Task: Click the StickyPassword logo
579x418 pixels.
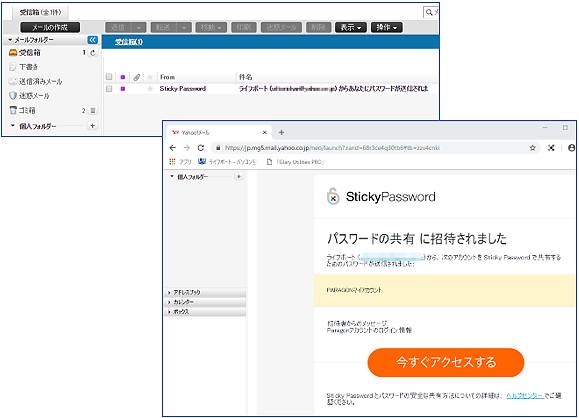Action: 381,196
